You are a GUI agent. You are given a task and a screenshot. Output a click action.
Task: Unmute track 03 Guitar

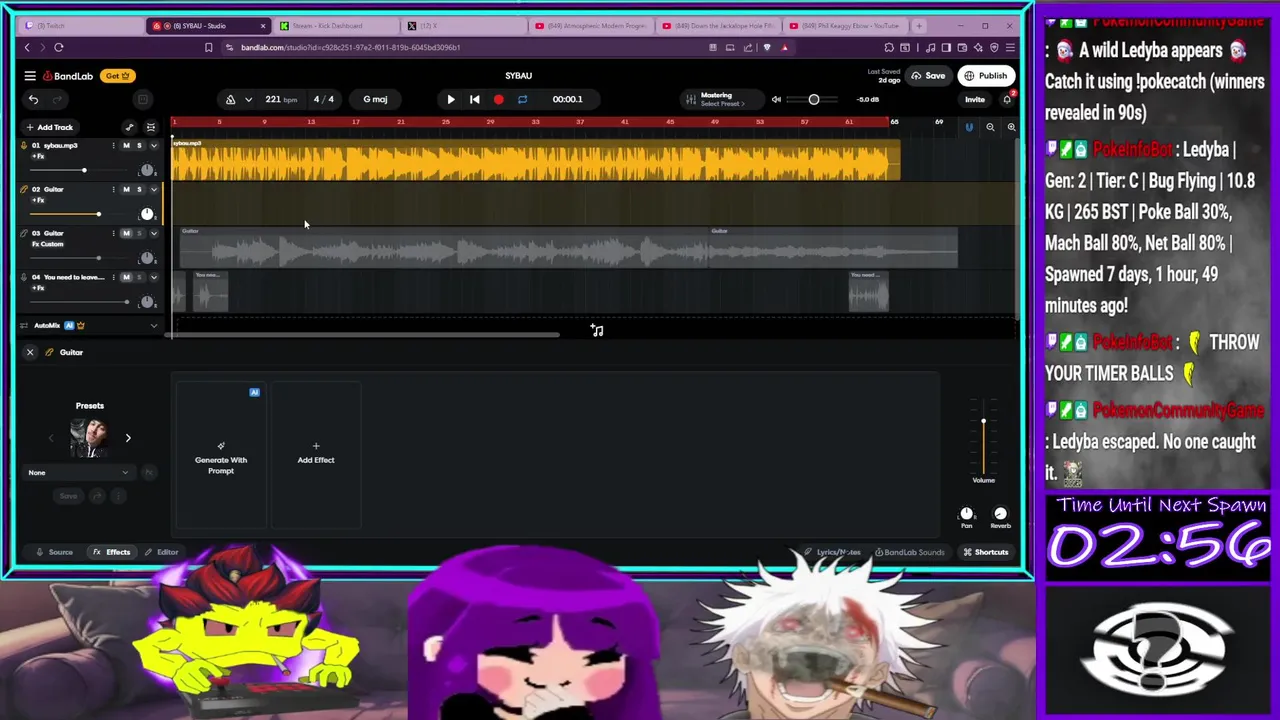[x=126, y=233]
